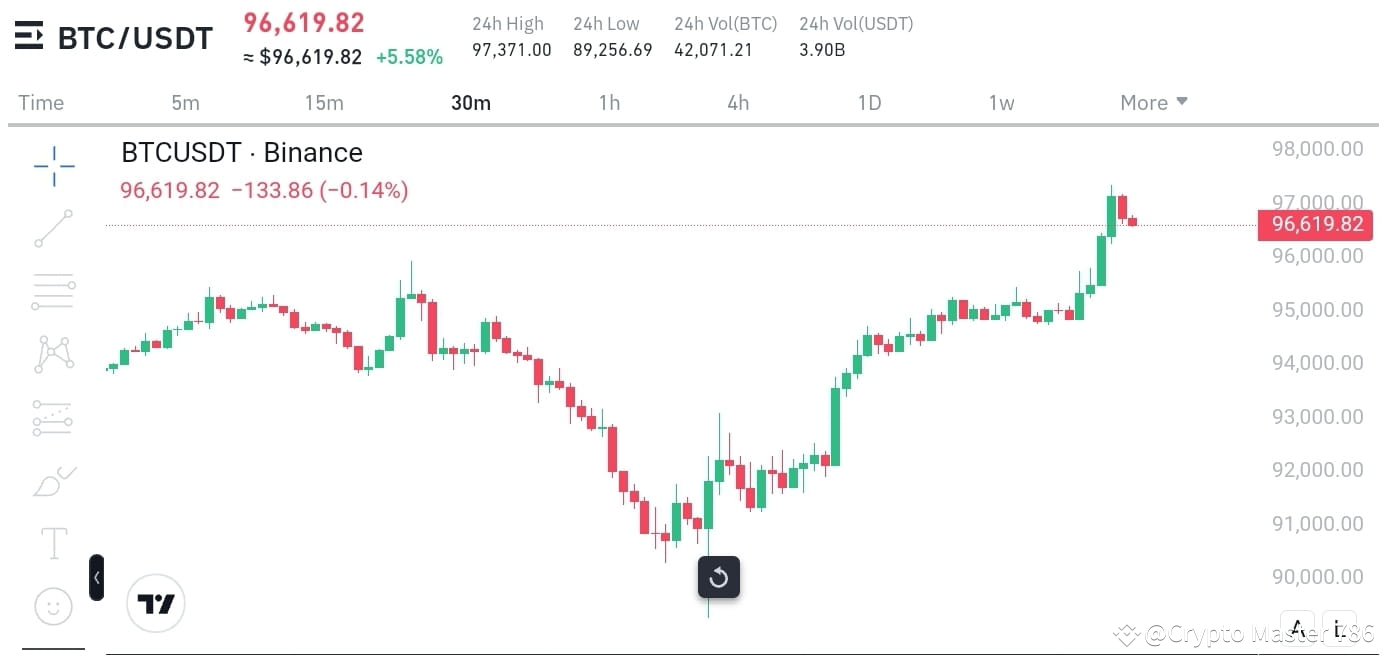
Task: Open the hamburger menu beside BTC/USDT
Action: pyautogui.click(x=27, y=36)
